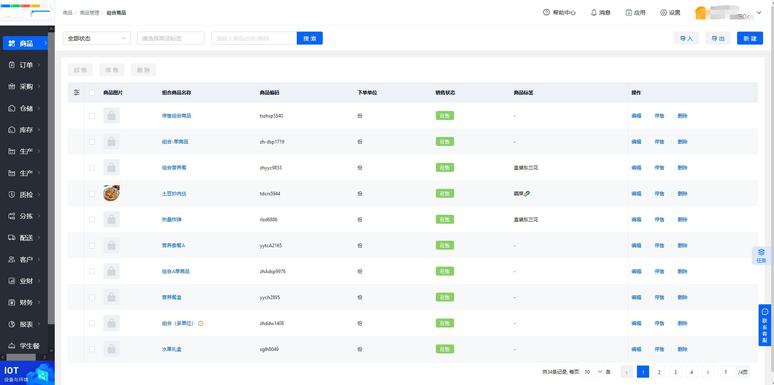774x385 pixels.
Task: Click the blue 搜索 search button
Action: click(310, 38)
